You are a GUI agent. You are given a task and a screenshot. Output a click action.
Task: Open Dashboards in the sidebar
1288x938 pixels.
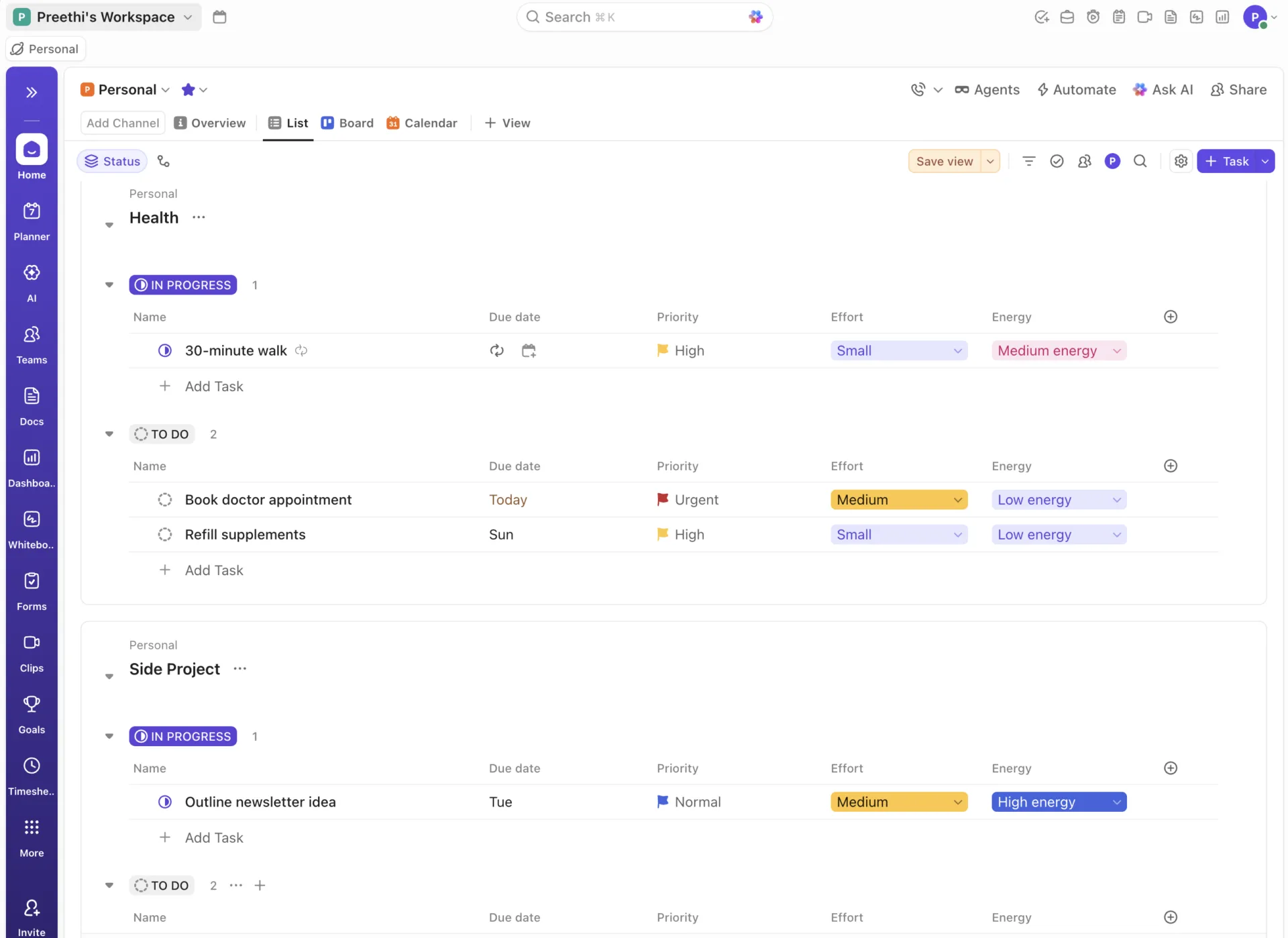tap(32, 468)
